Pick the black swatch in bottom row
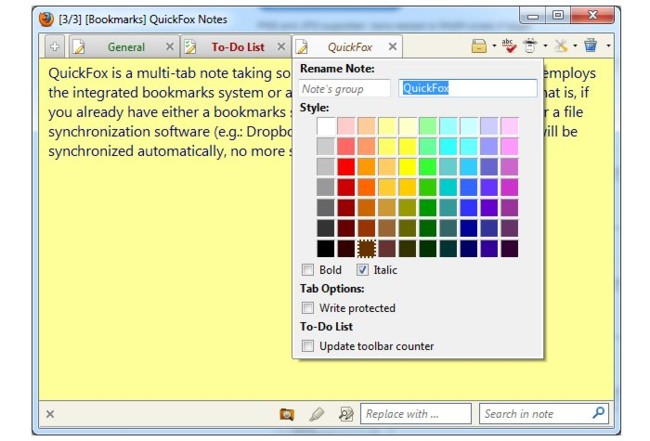Screen dimensions: 650x441 tap(325, 249)
